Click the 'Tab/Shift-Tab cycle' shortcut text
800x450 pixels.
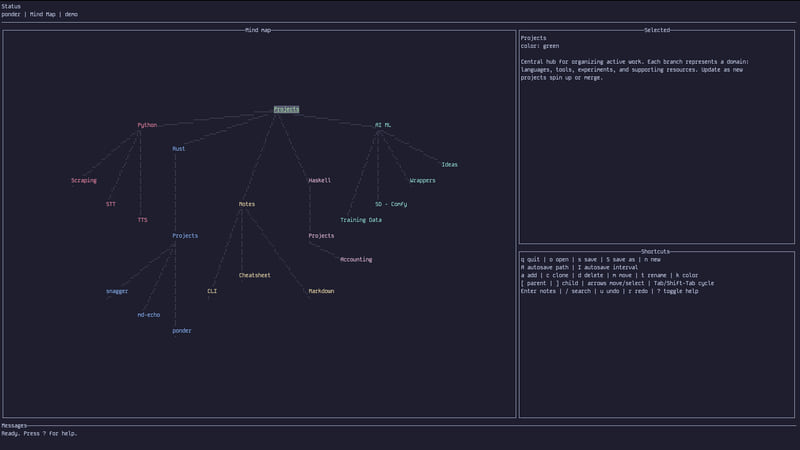click(684, 283)
